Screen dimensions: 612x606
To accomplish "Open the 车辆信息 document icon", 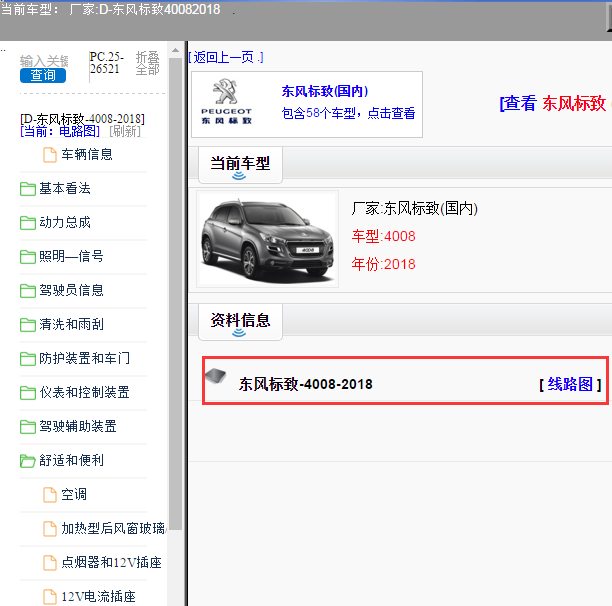I will 50,155.
